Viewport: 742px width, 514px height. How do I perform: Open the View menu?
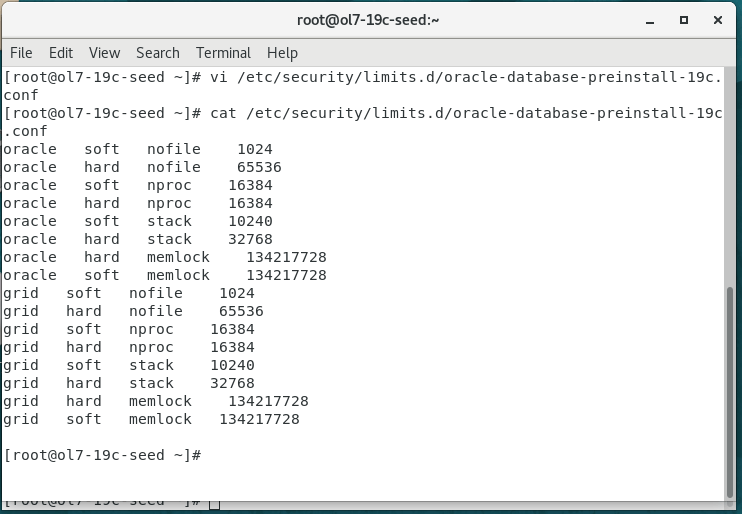point(104,53)
